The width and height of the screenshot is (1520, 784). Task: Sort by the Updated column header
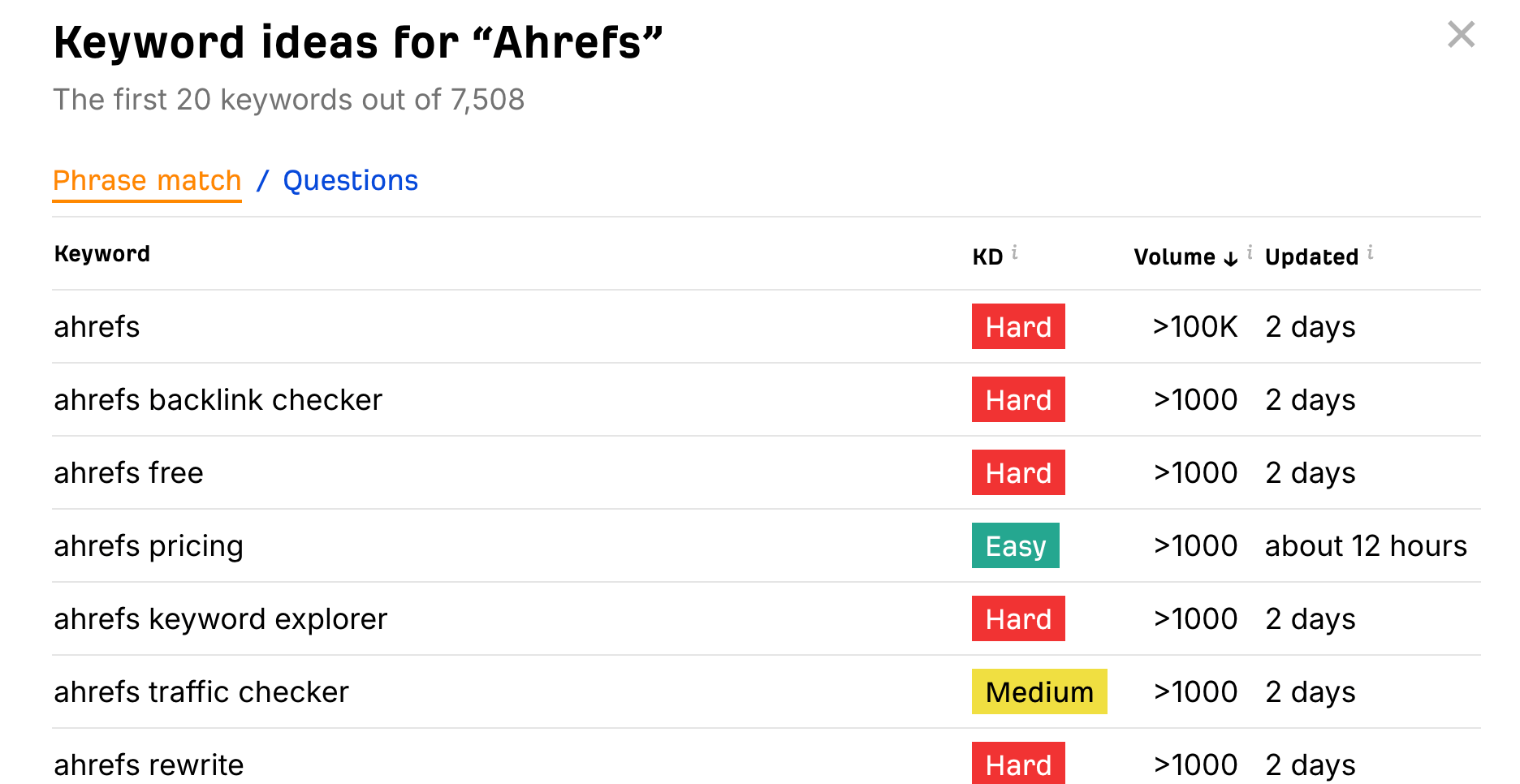1311,257
